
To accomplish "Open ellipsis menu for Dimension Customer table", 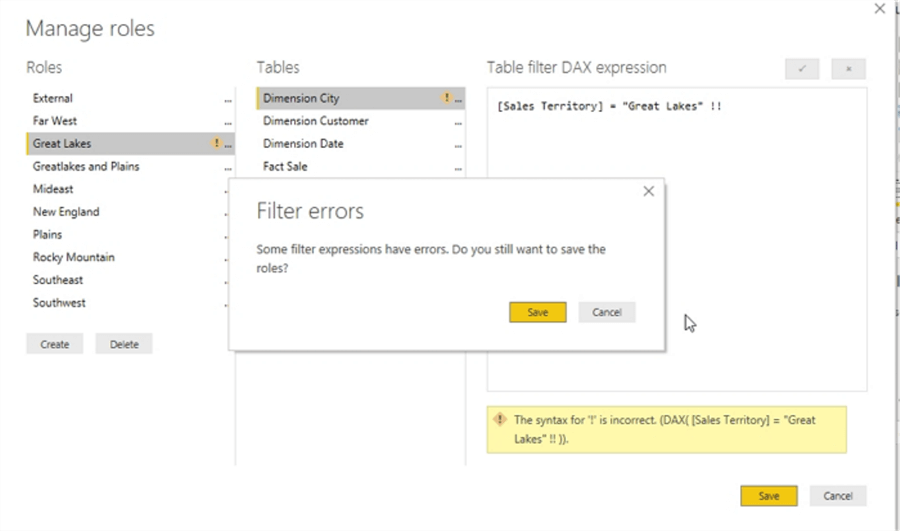I will [458, 122].
